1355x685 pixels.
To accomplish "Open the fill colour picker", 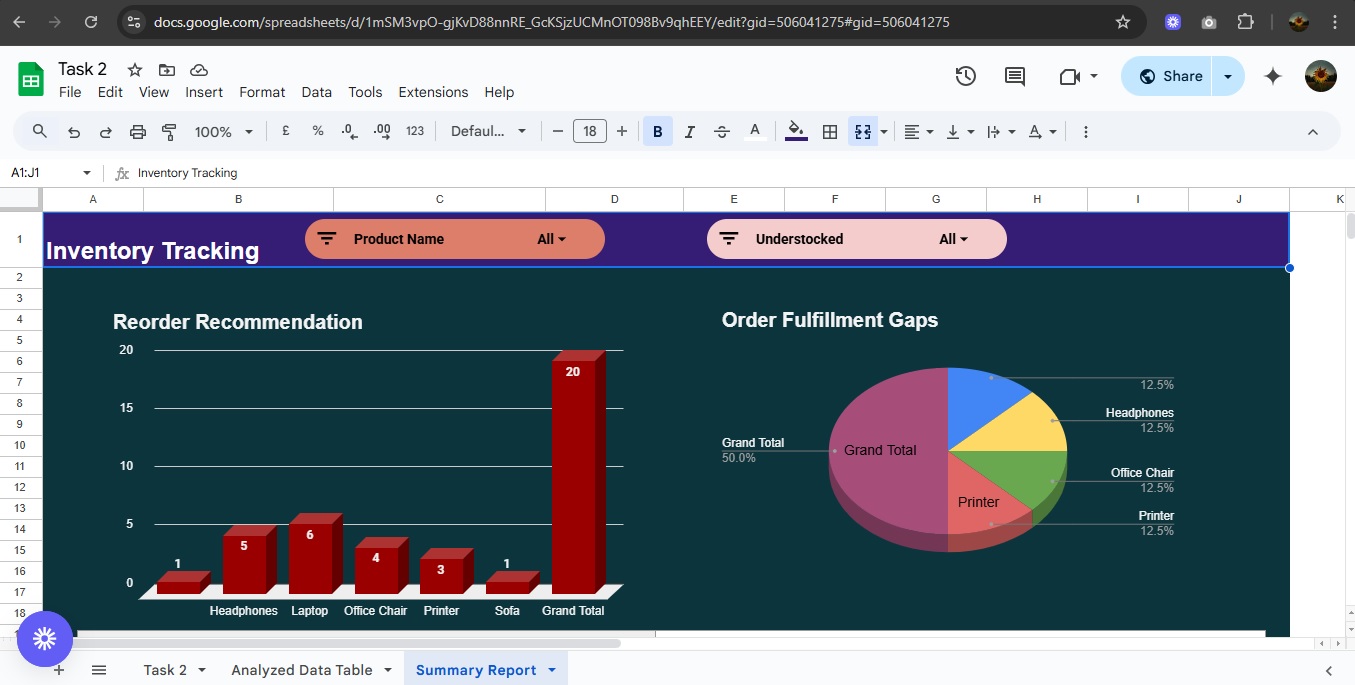I will pyautogui.click(x=796, y=132).
